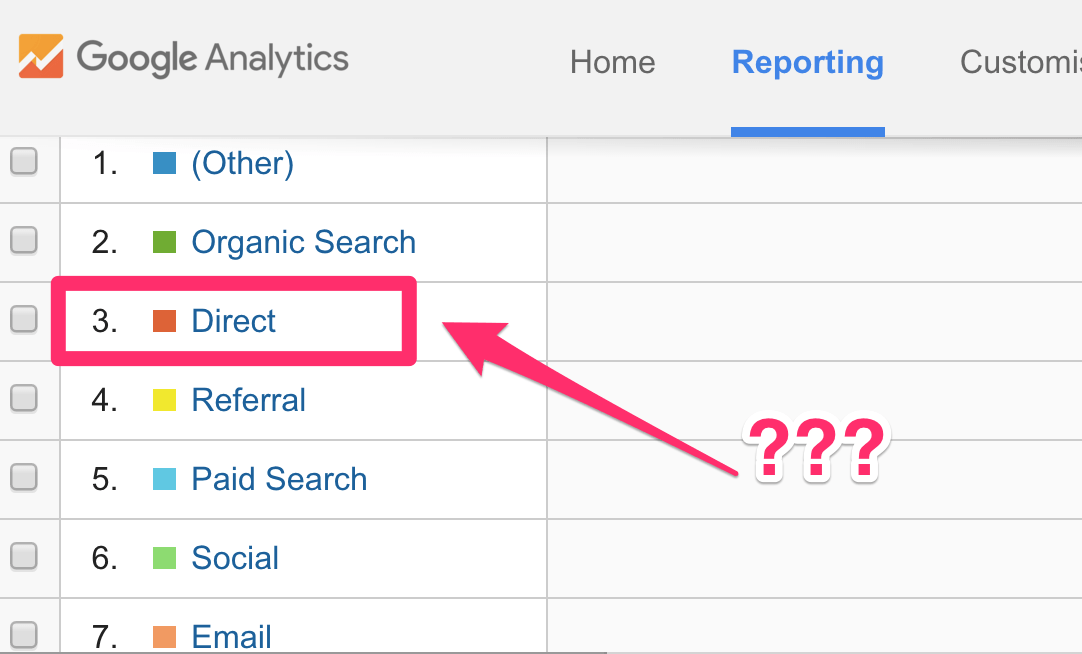This screenshot has height=654, width=1082.
Task: Switch to the Reporting tab
Action: [807, 62]
